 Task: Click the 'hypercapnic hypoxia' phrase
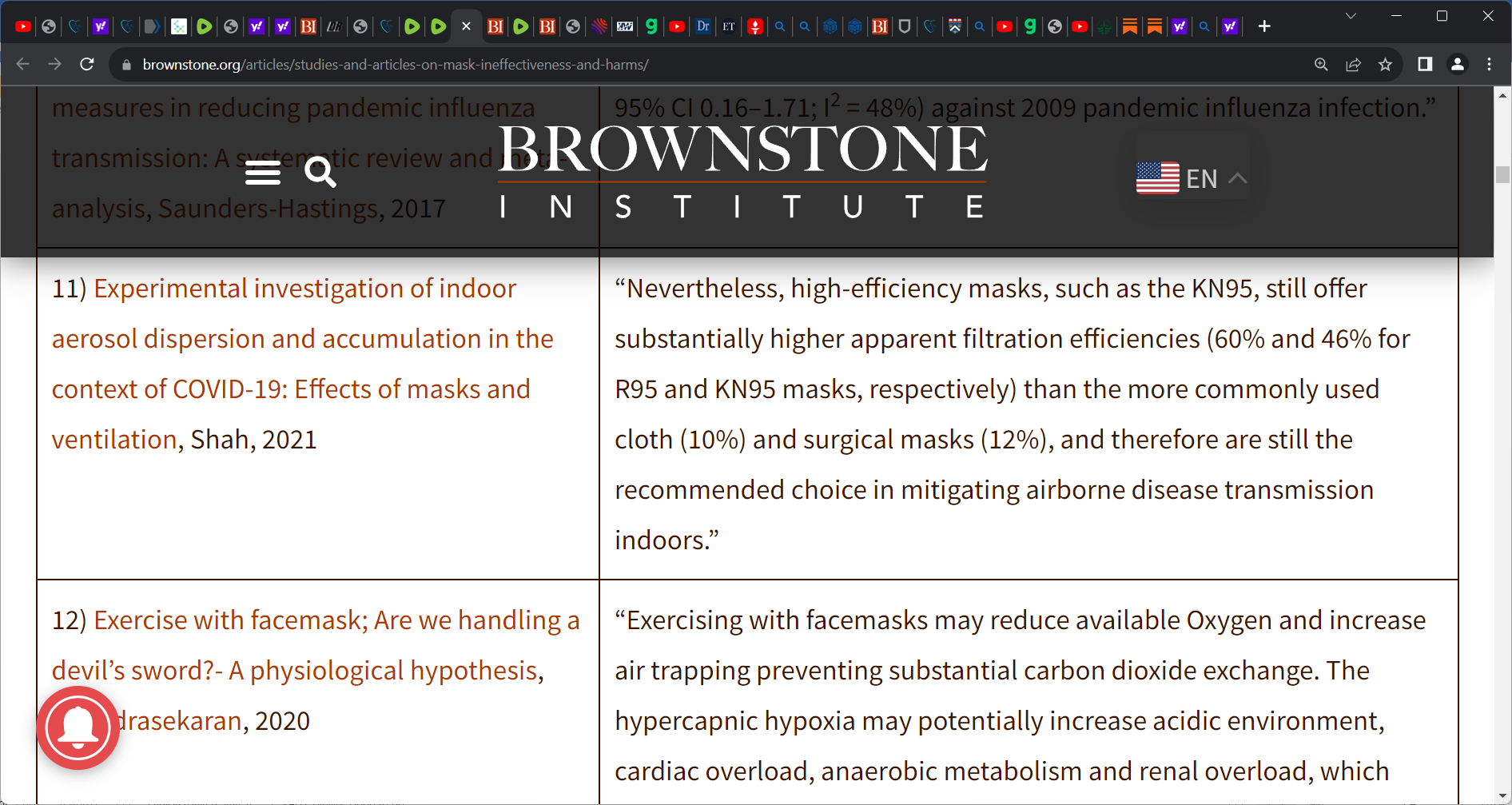tap(735, 721)
